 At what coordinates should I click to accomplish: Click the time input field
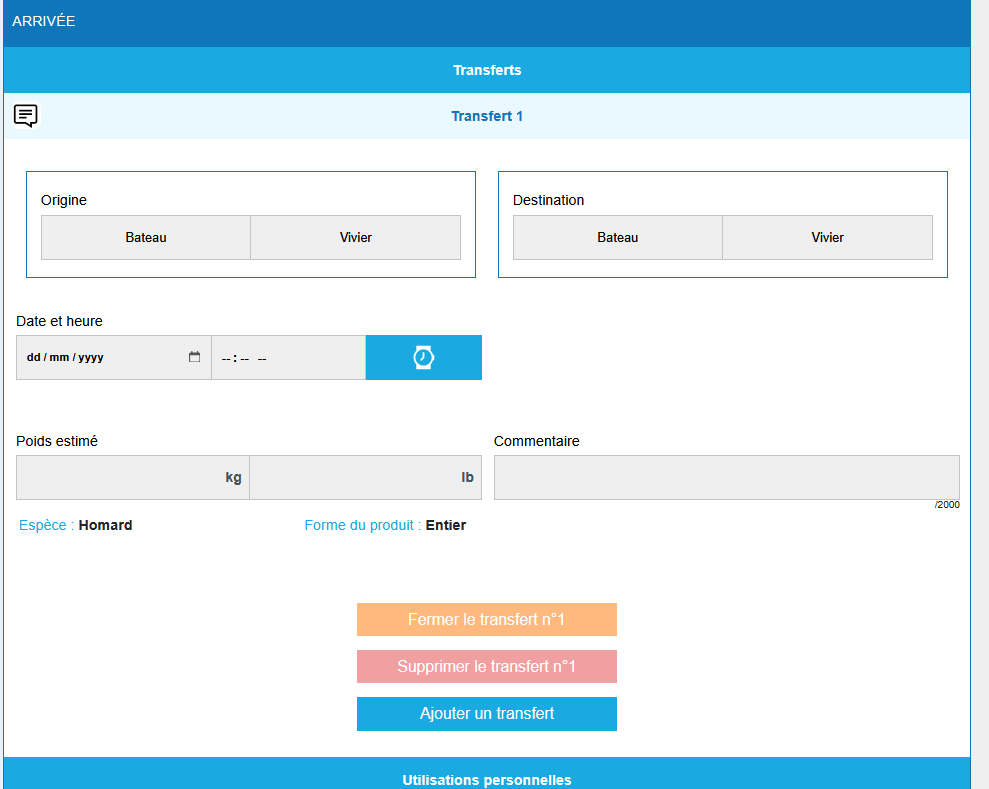pos(287,358)
